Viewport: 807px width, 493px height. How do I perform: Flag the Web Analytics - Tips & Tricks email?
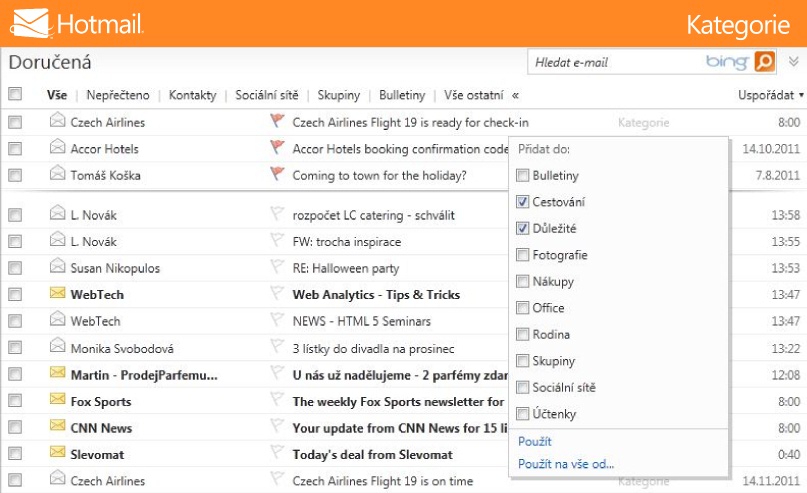[x=277, y=293]
